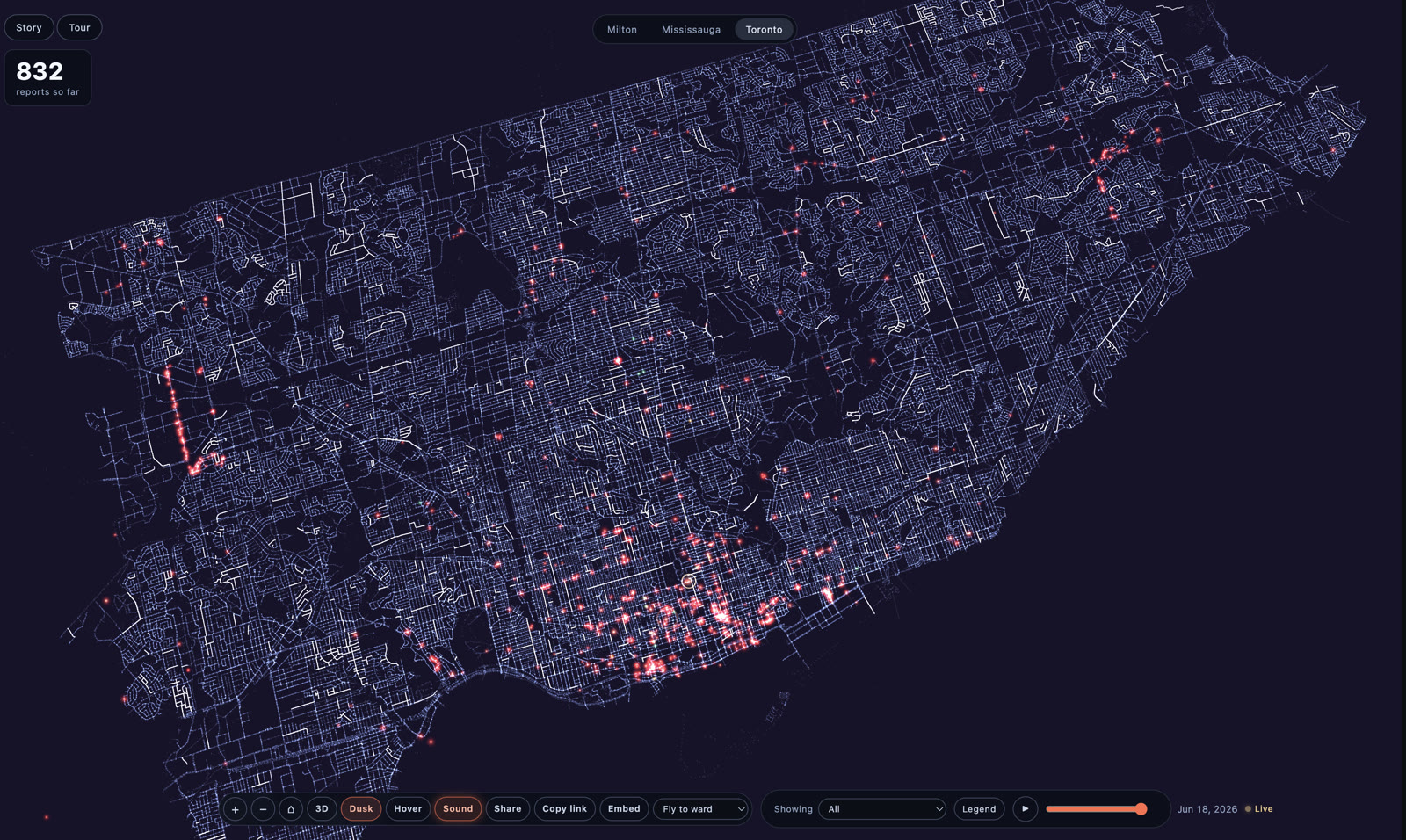Zoom out with the minus button
This screenshot has width=1406, height=840.
[263, 809]
